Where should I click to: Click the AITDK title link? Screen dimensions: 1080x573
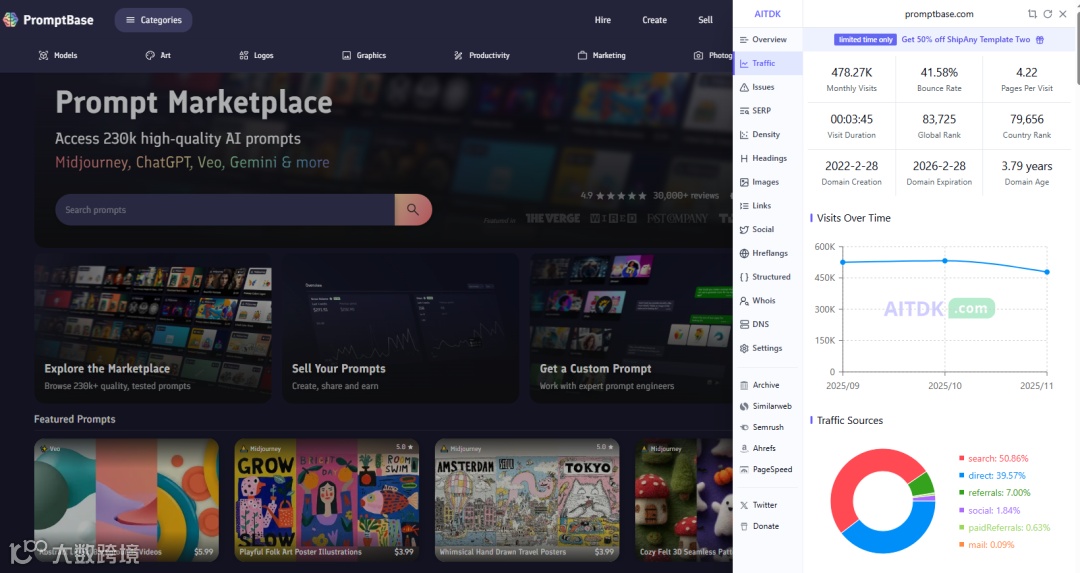767,14
